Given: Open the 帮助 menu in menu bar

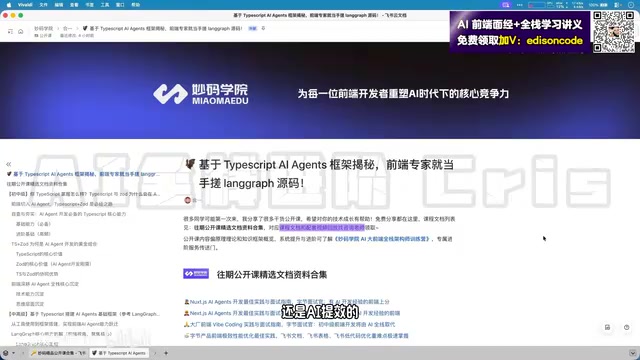Looking at the screenshot, I should 136,5.
